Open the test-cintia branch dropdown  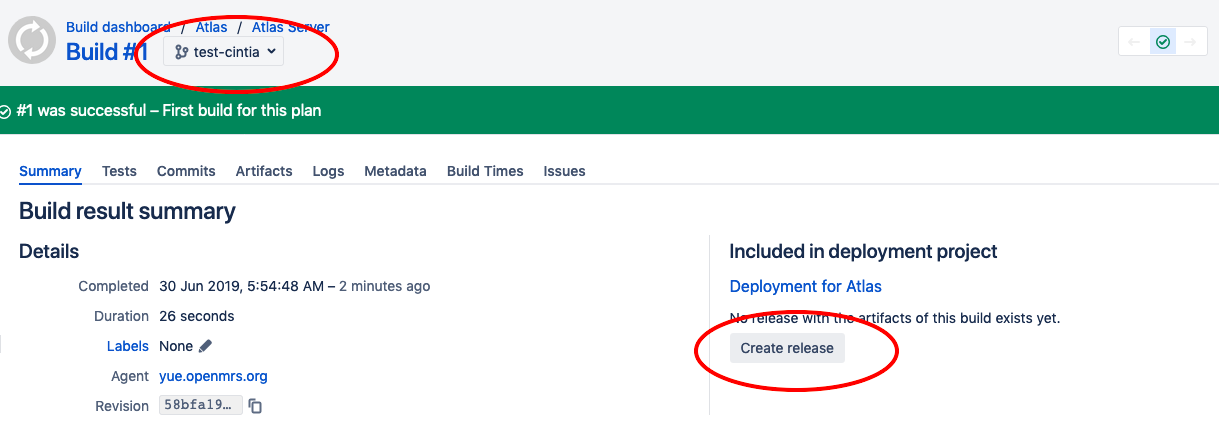(x=224, y=52)
